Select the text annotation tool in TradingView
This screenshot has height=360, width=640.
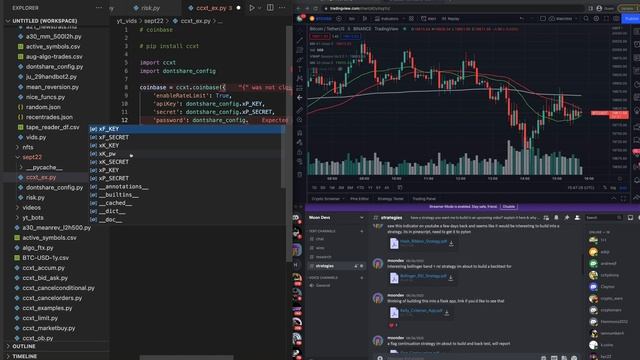300,69
